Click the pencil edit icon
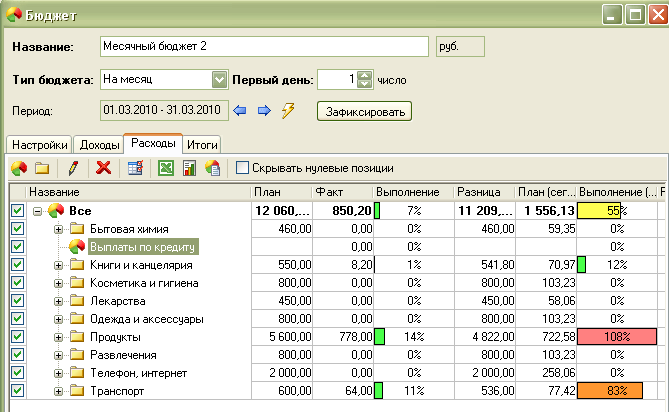 pyautogui.click(x=73, y=168)
